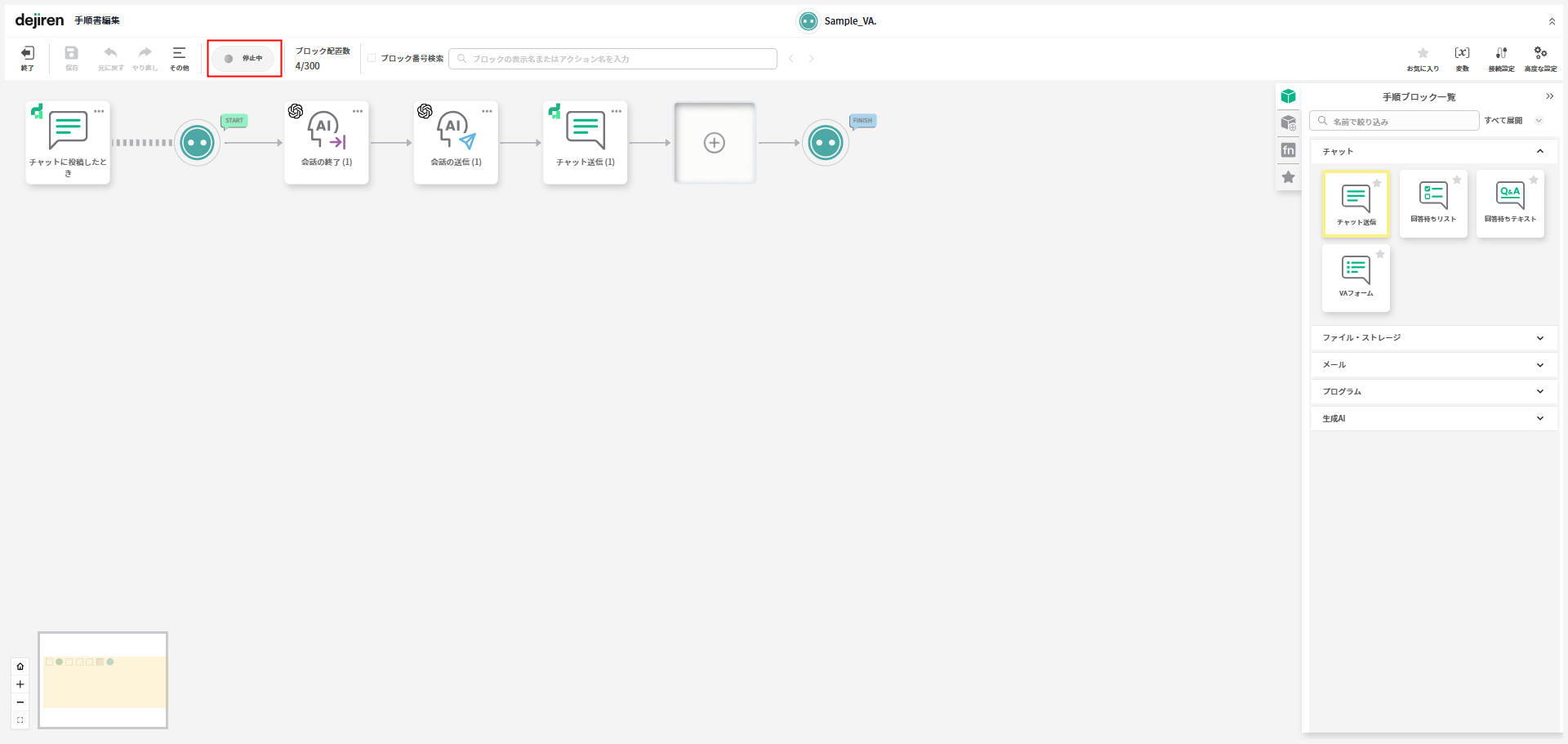Image resolution: width=1568 pixels, height=744 pixels.
Task: Select the fn function tab in sidebar
Action: (1289, 150)
